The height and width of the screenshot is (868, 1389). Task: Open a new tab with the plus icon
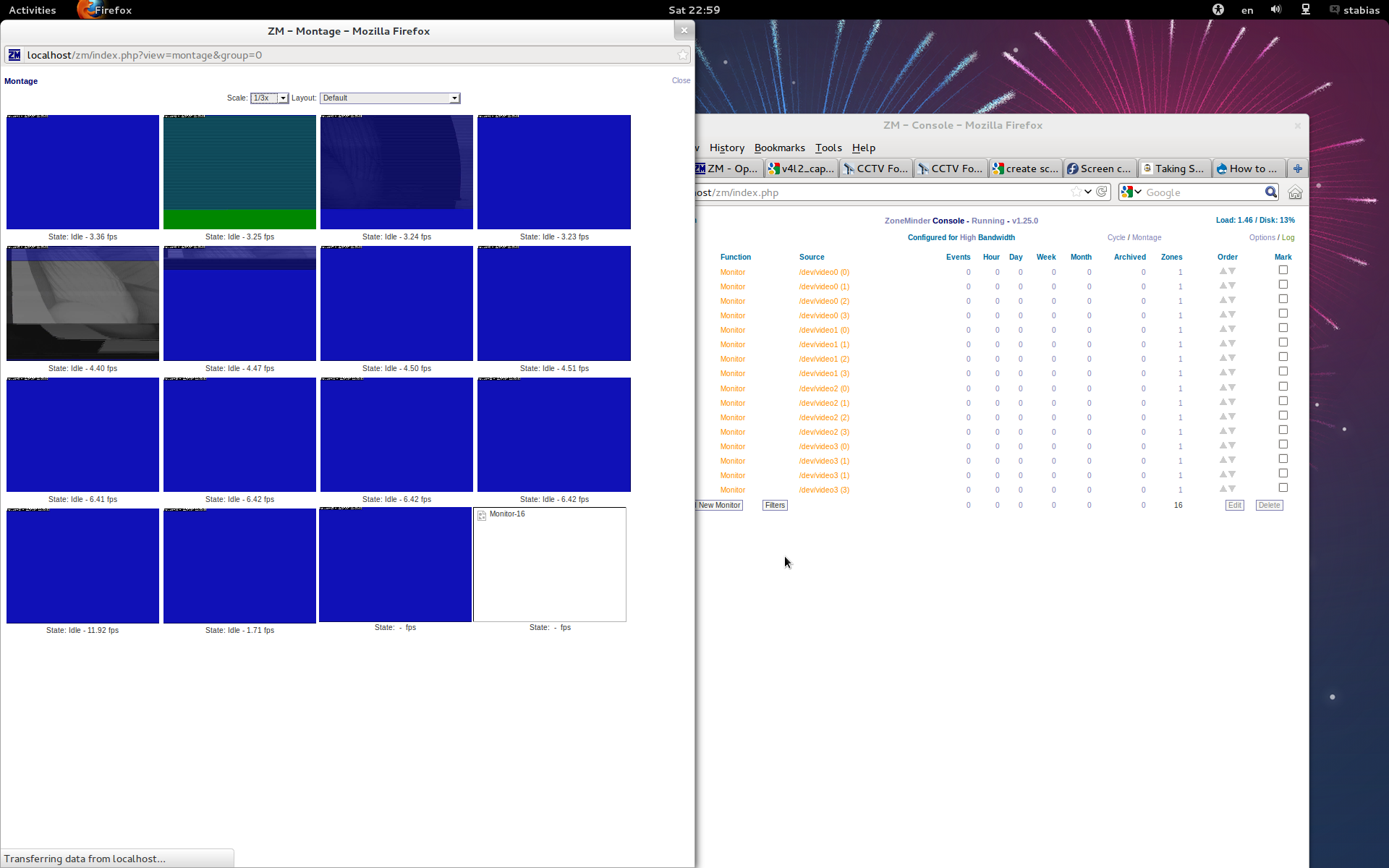[1298, 169]
